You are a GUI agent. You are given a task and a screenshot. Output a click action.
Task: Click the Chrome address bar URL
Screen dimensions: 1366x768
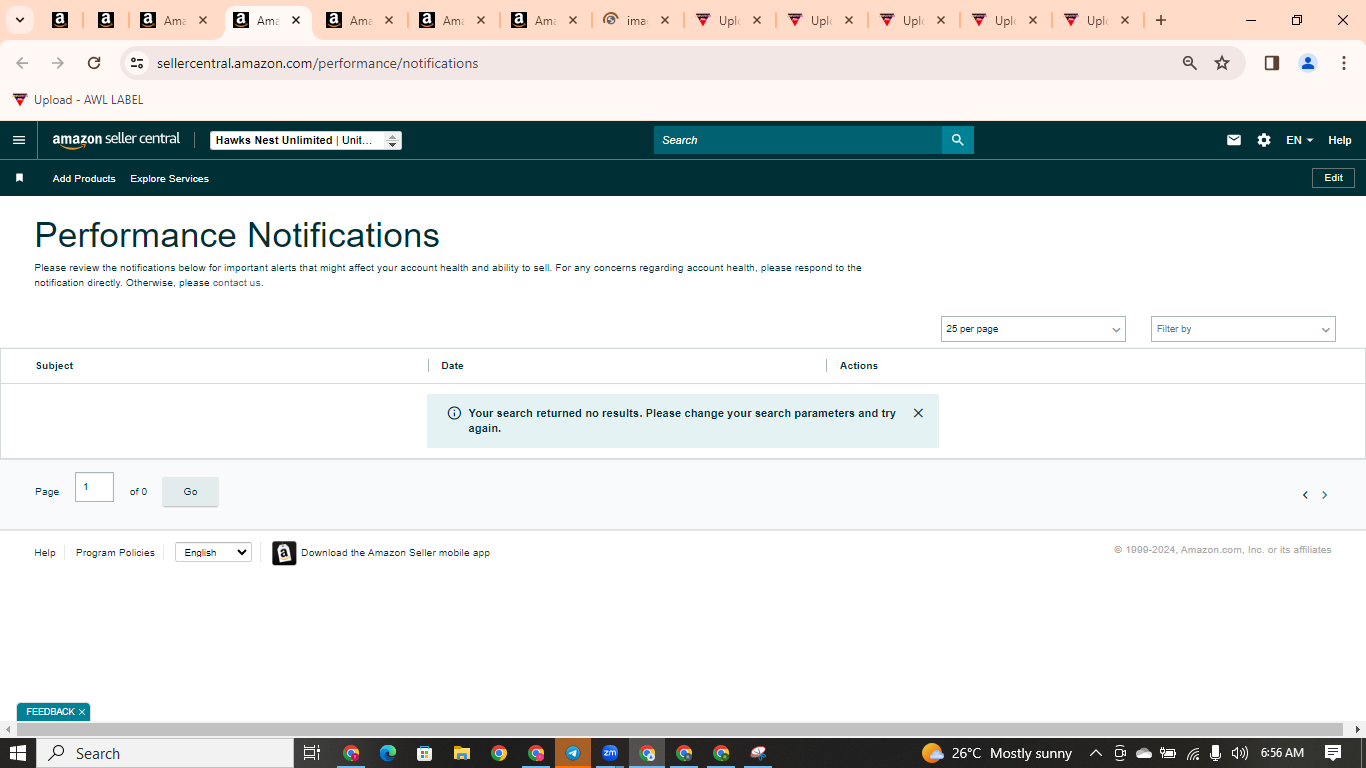[317, 63]
